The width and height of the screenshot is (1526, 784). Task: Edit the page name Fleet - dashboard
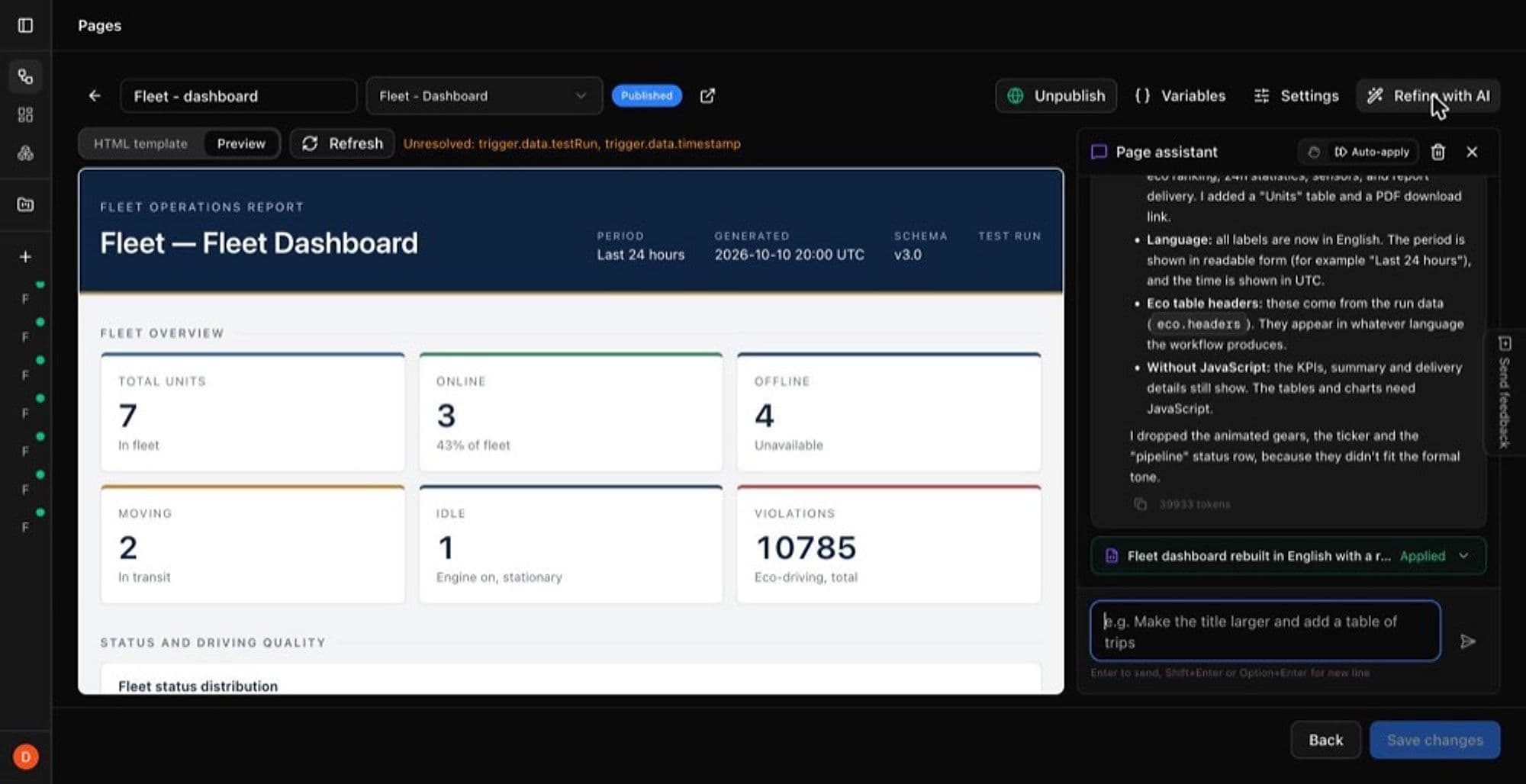click(x=238, y=95)
